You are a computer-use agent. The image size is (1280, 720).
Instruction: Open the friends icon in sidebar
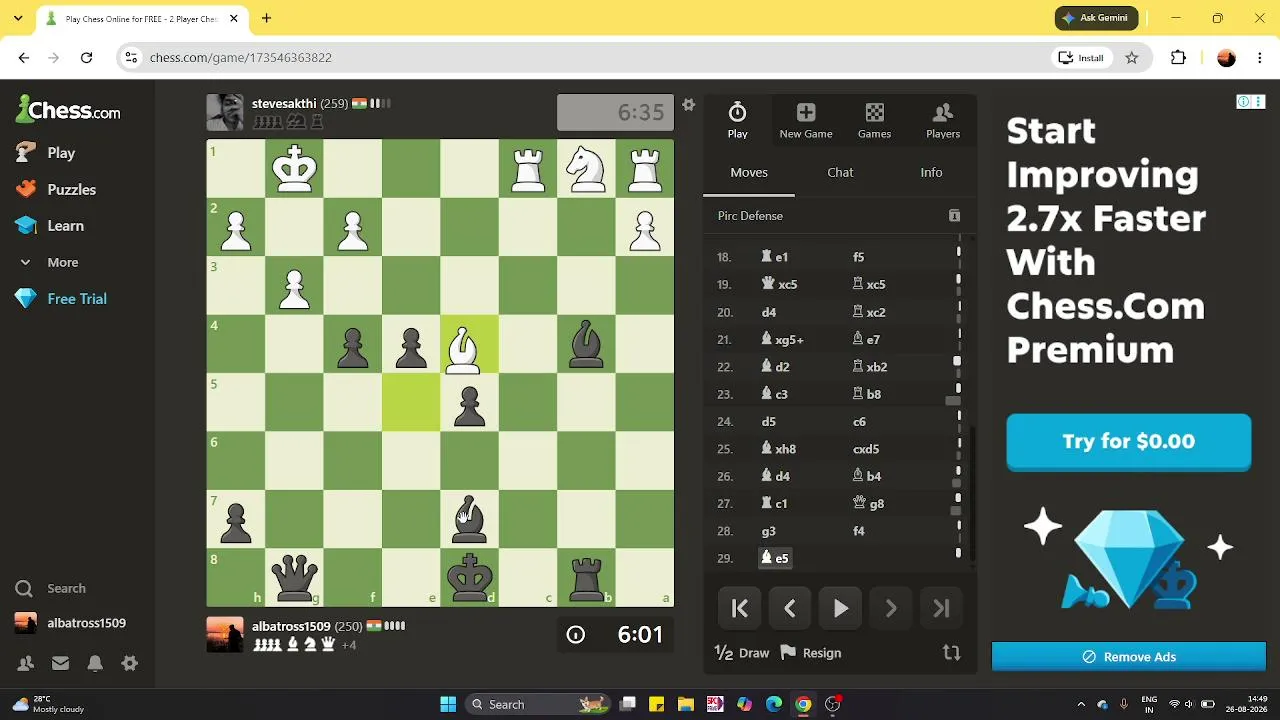point(26,663)
